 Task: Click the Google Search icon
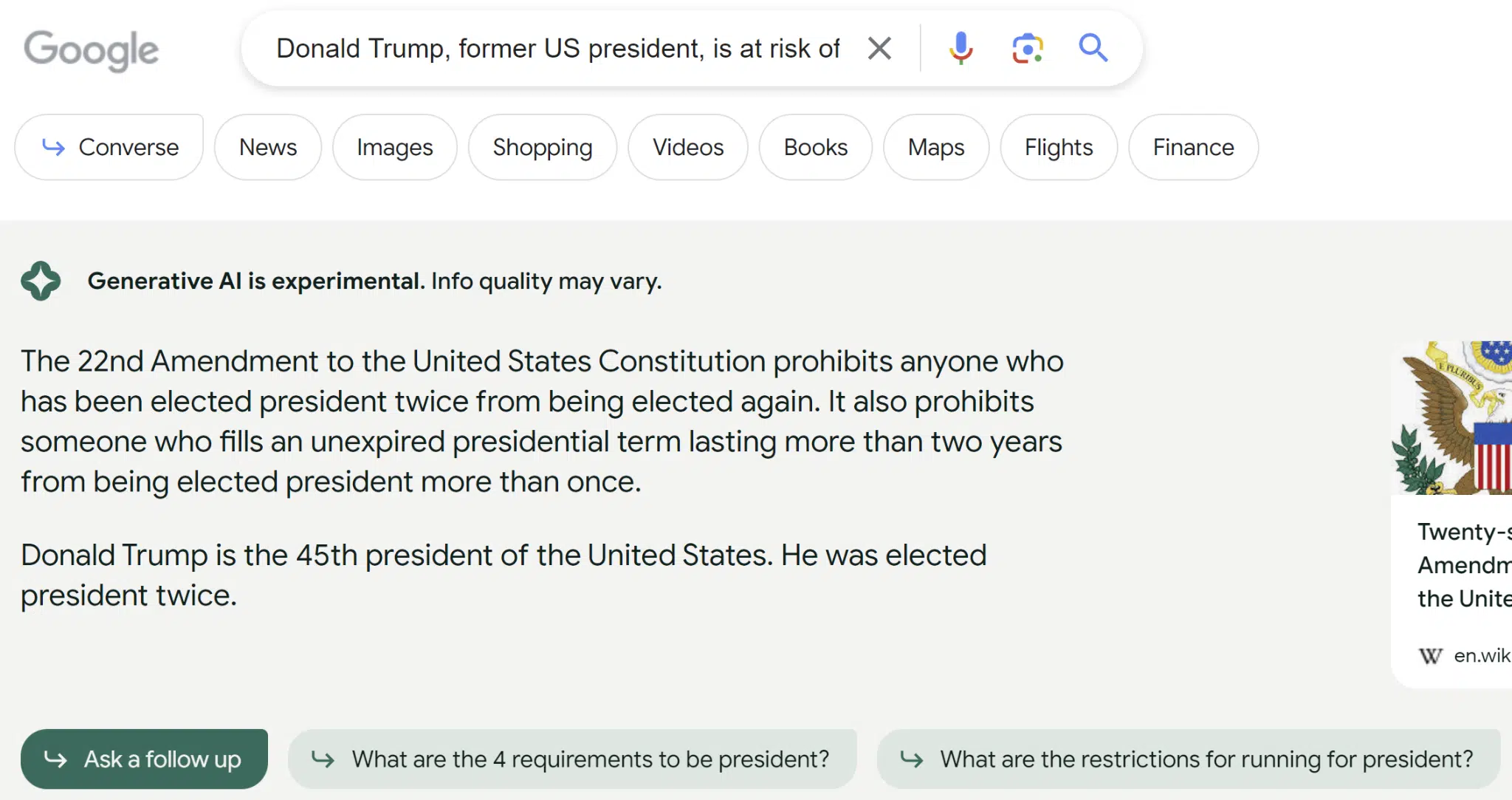pos(1092,47)
